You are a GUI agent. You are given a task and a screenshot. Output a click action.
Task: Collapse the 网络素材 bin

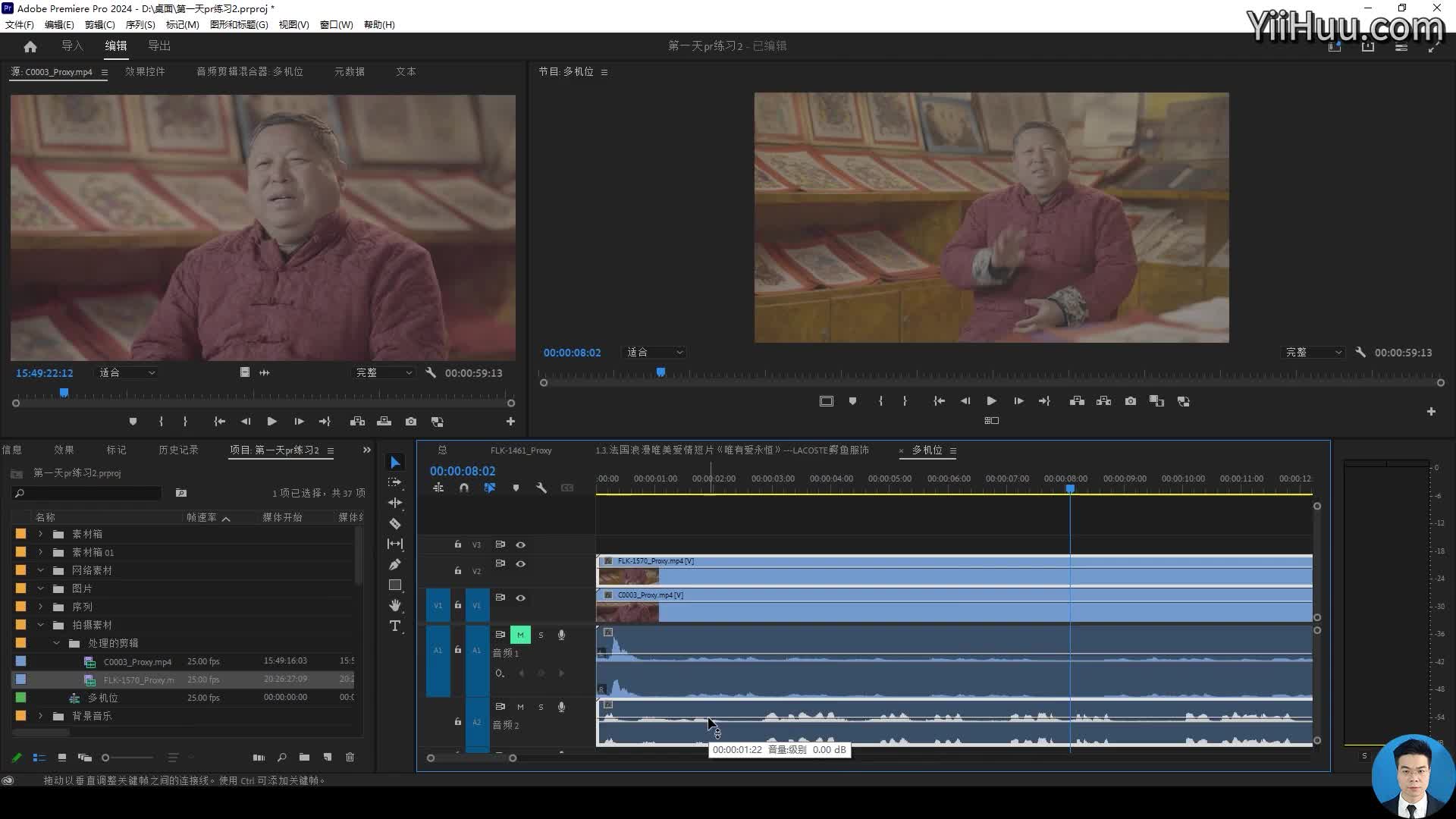pyautogui.click(x=40, y=571)
